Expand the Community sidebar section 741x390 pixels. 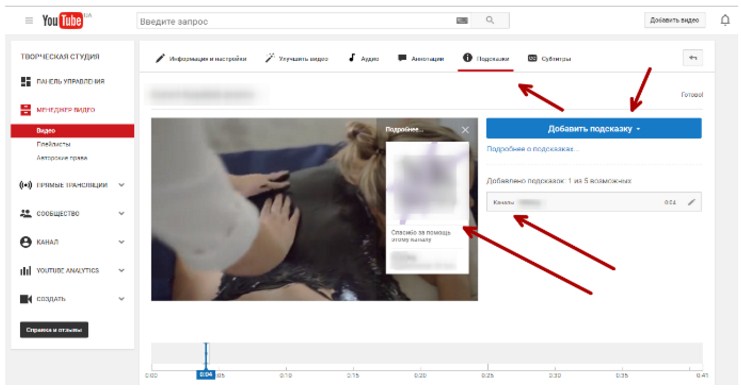[121, 213]
